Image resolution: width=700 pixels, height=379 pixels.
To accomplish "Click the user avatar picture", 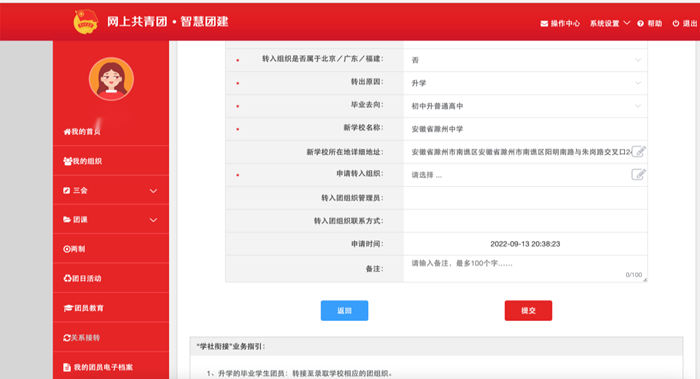I will click(x=111, y=79).
